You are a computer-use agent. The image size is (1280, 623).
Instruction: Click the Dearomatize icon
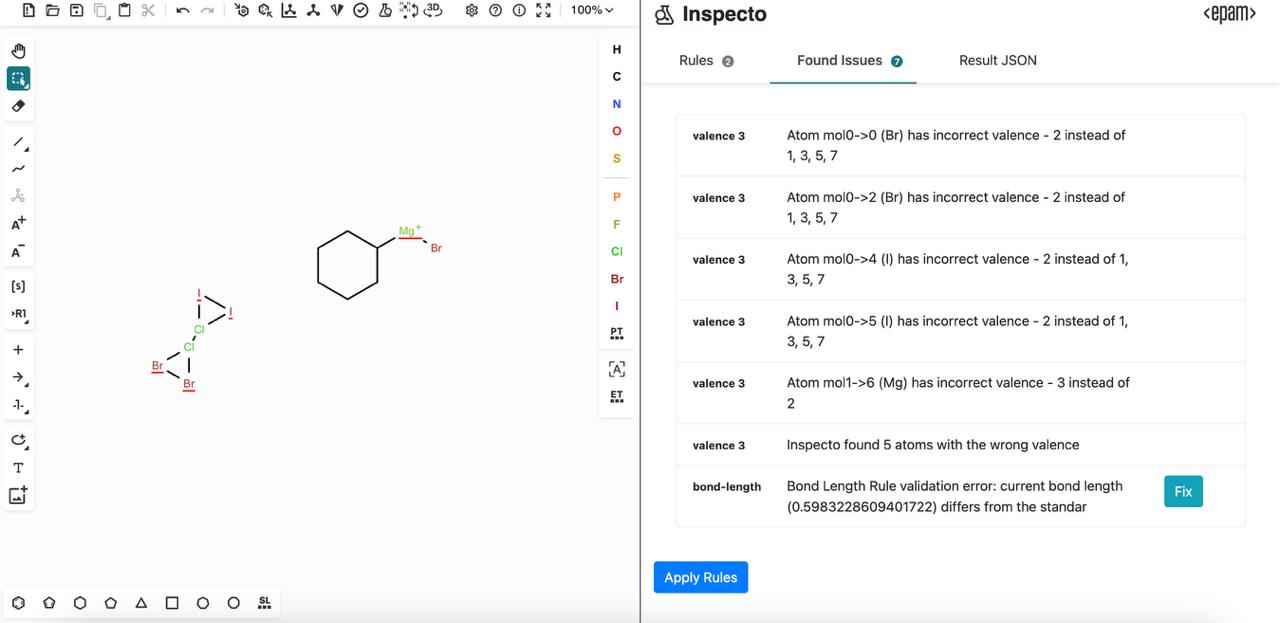tap(265, 10)
